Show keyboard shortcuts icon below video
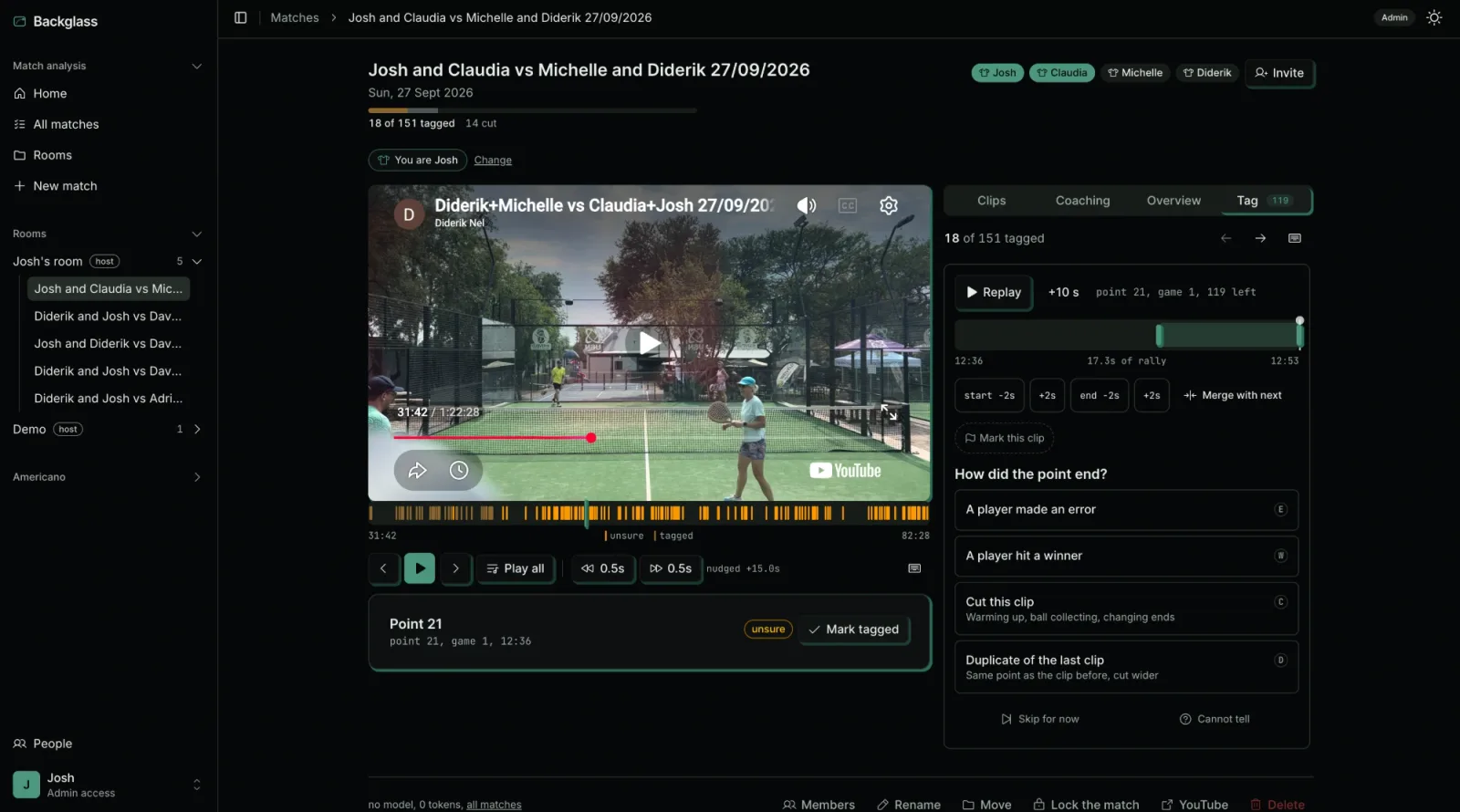This screenshot has width=1460, height=812. click(x=914, y=568)
